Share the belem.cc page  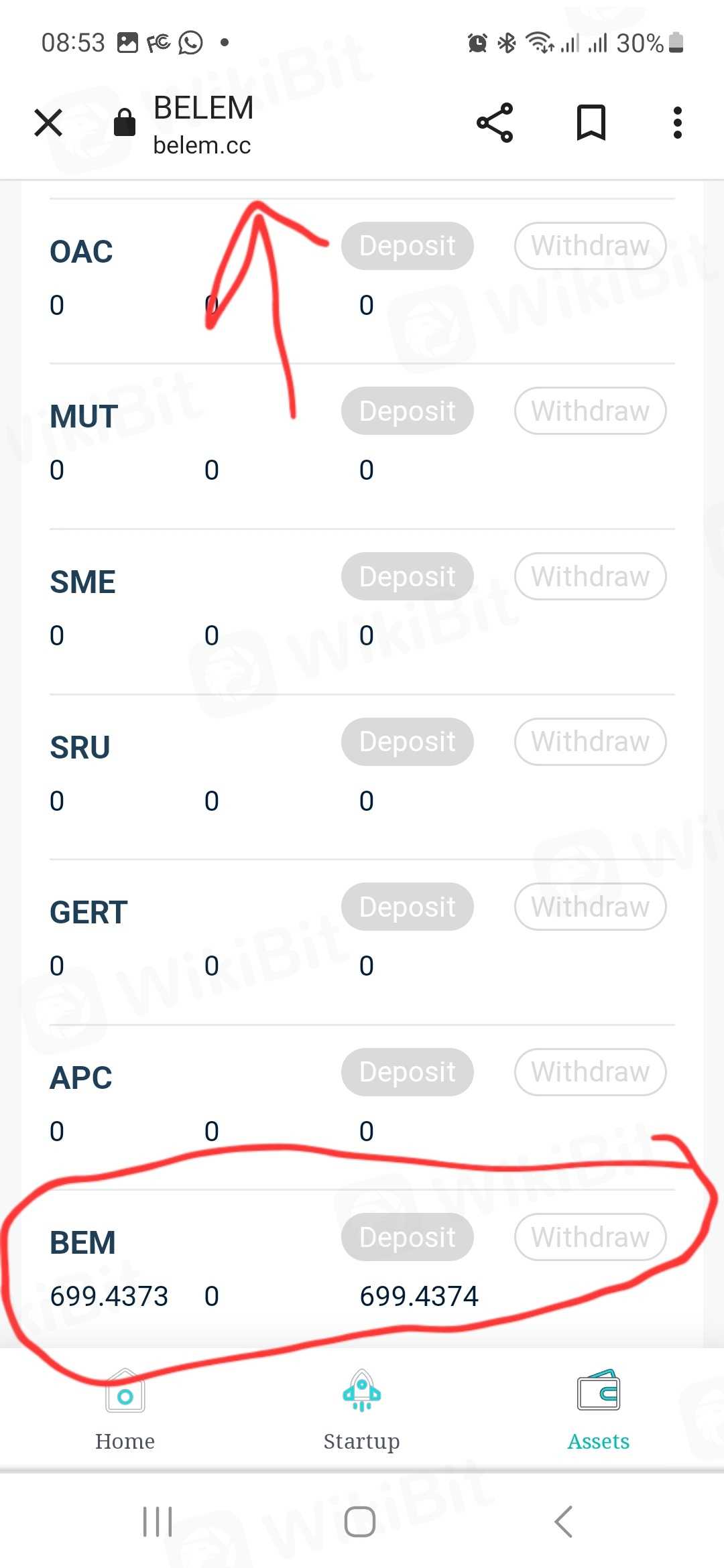click(495, 123)
